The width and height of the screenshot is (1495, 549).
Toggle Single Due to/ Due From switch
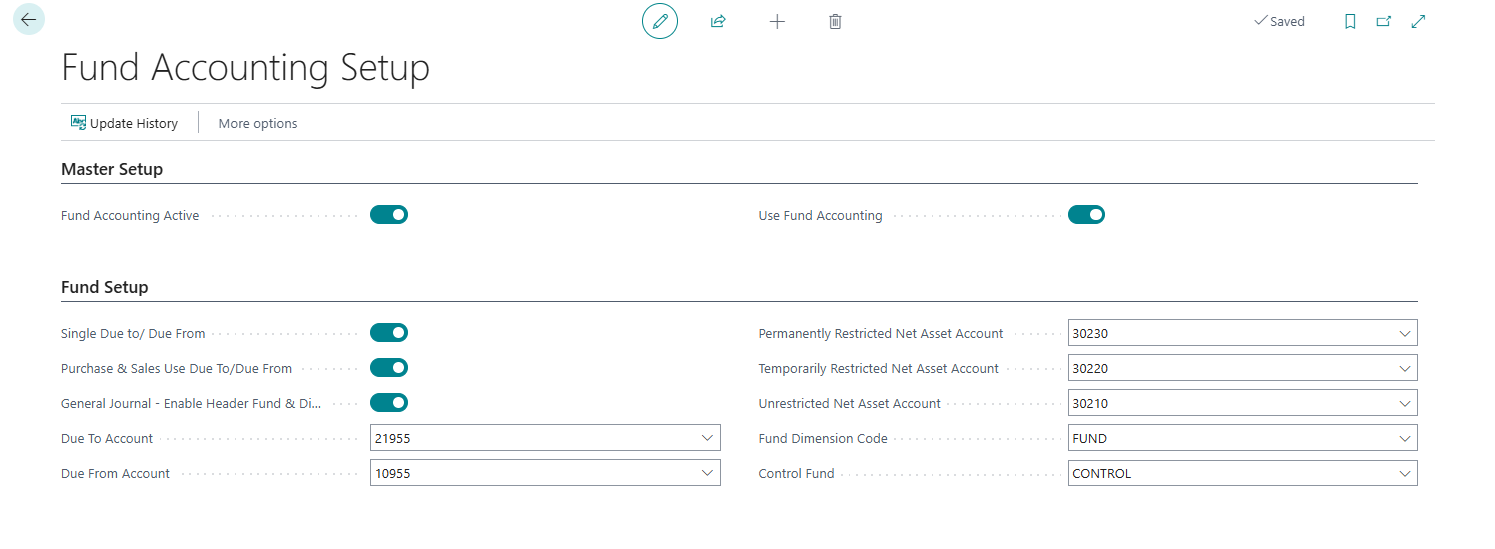click(x=389, y=333)
